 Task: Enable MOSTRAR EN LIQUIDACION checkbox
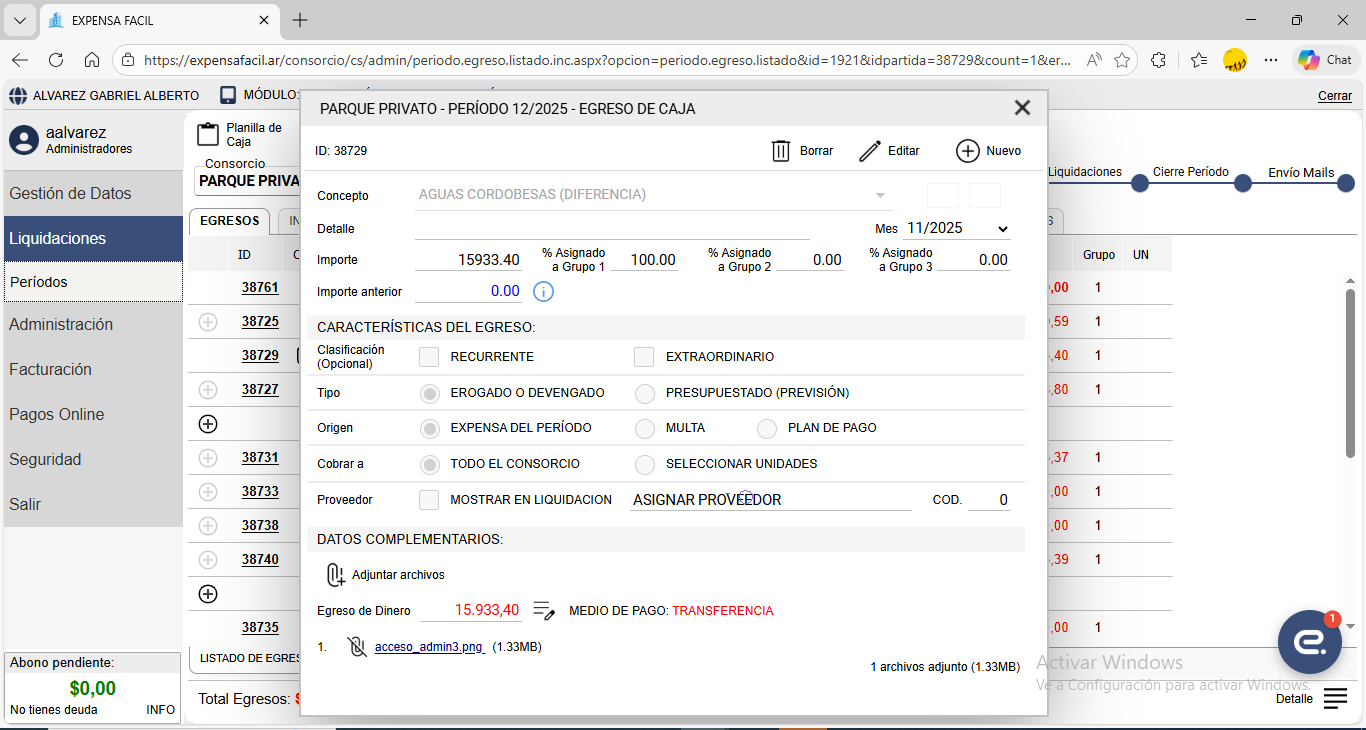click(429, 500)
